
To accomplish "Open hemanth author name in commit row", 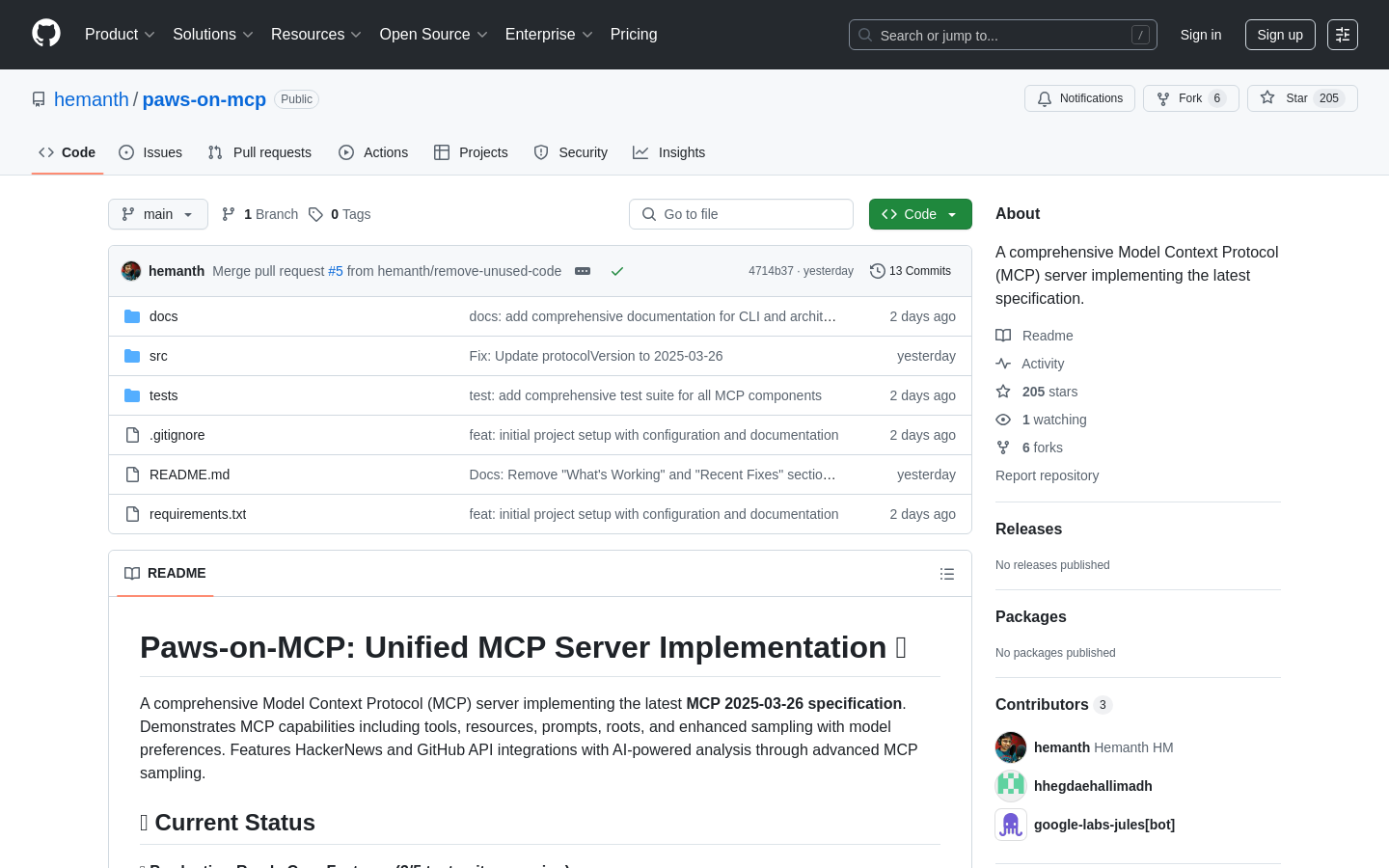I will [x=177, y=271].
